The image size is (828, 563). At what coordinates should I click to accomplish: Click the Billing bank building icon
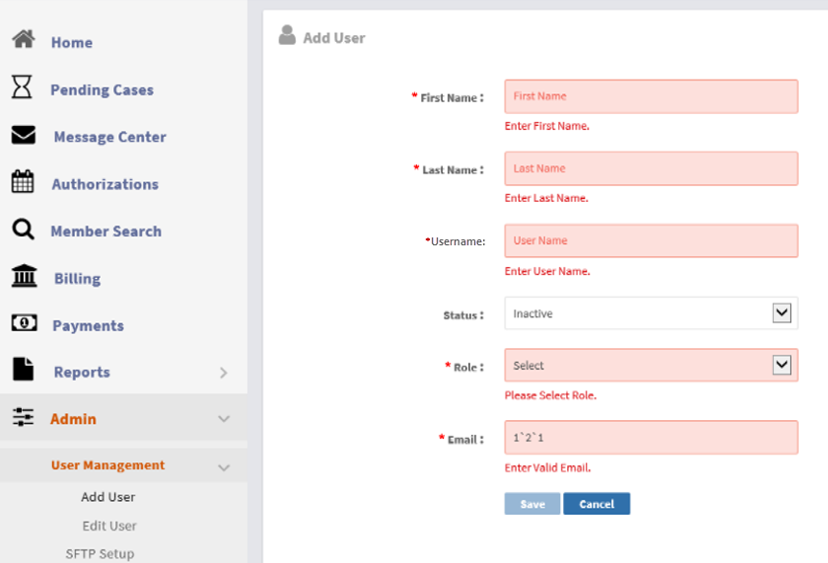[23, 277]
